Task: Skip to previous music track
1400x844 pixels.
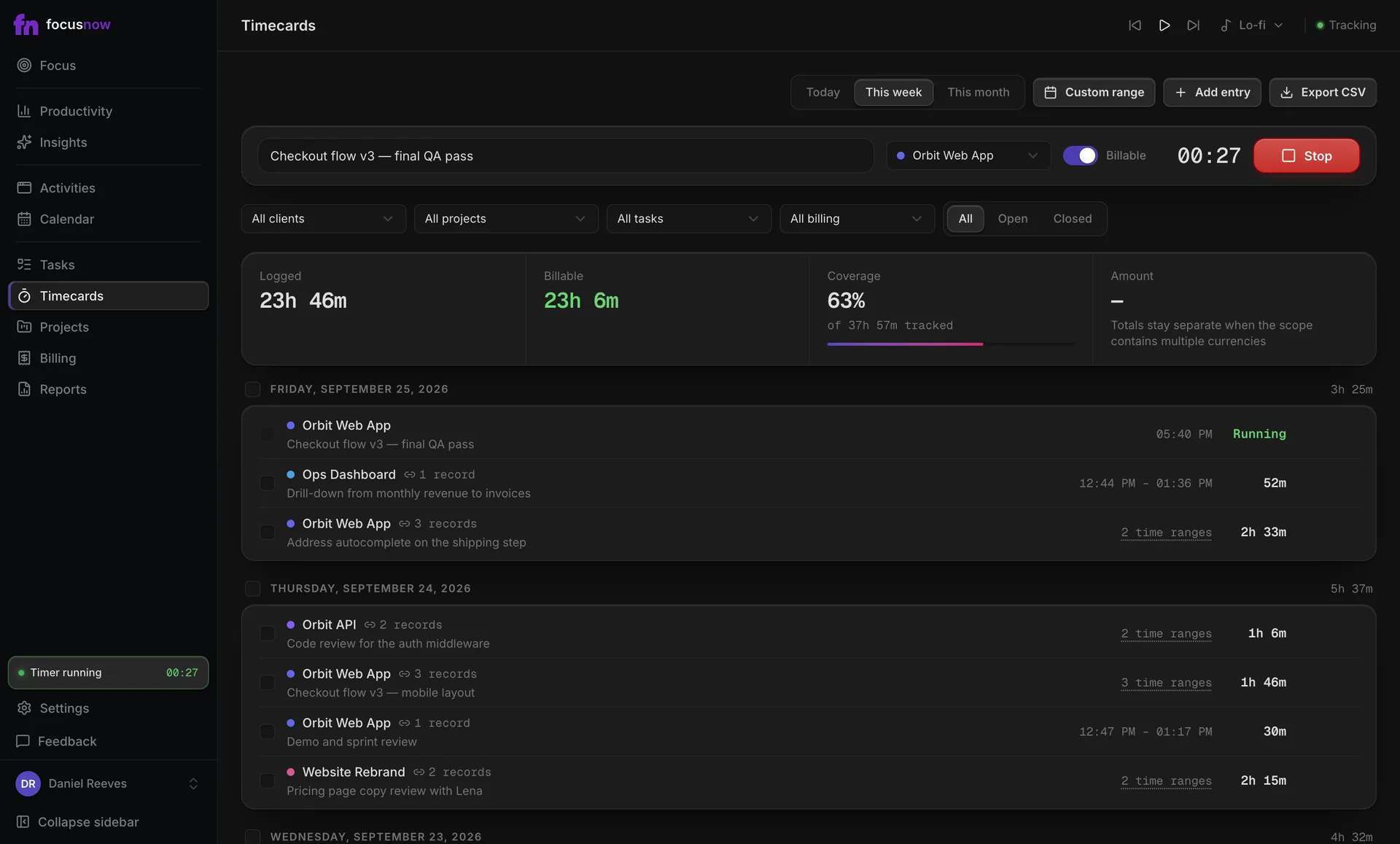Action: (x=1135, y=25)
